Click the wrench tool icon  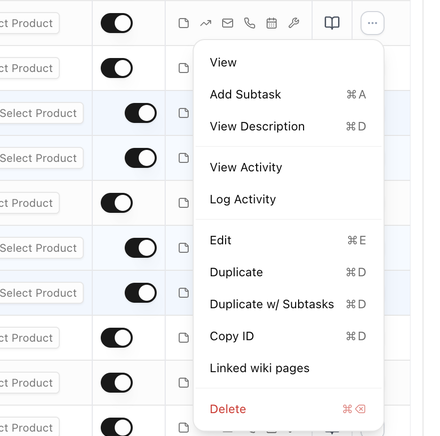pyautogui.click(x=294, y=23)
